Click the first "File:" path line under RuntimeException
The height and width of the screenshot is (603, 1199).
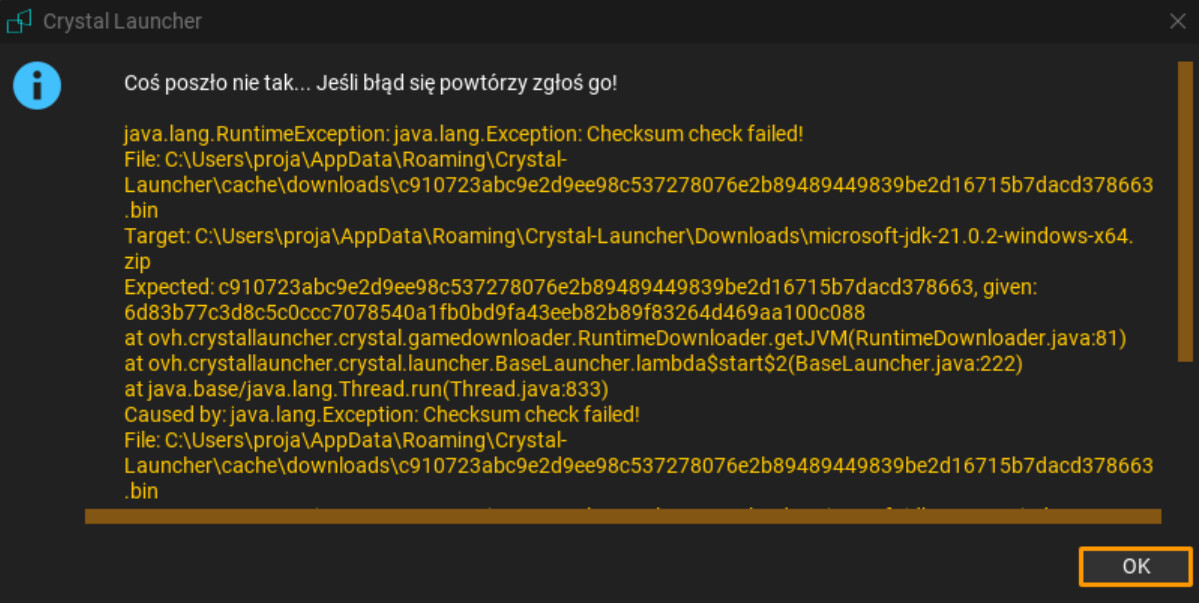pyautogui.click(x=345, y=159)
